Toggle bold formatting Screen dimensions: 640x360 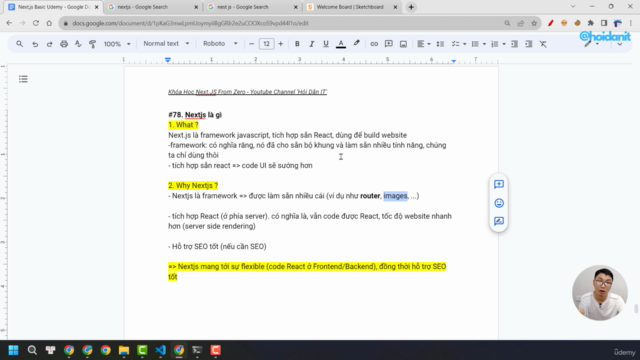[x=297, y=44]
